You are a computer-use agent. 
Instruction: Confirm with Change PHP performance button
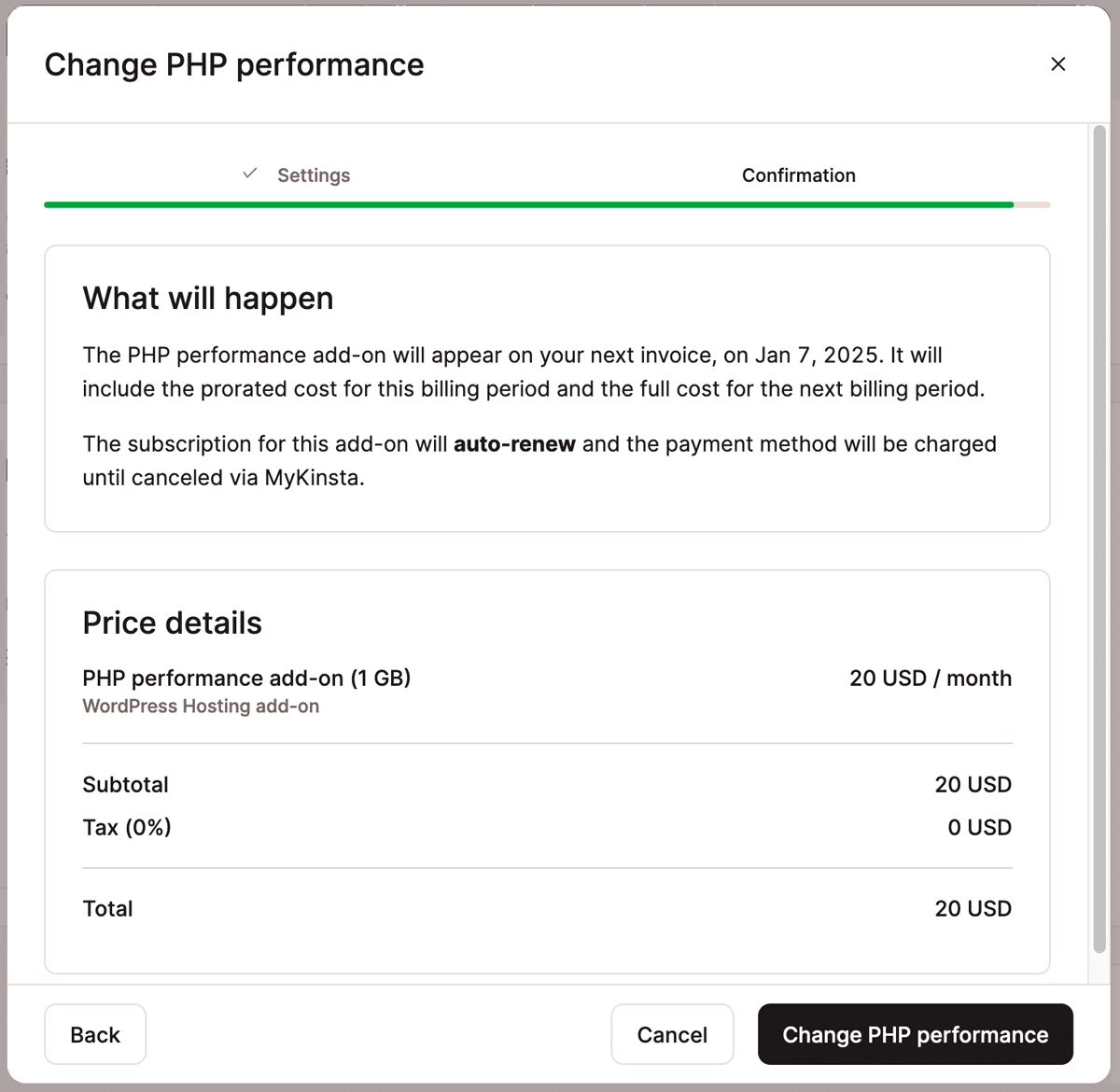pyautogui.click(x=915, y=1034)
